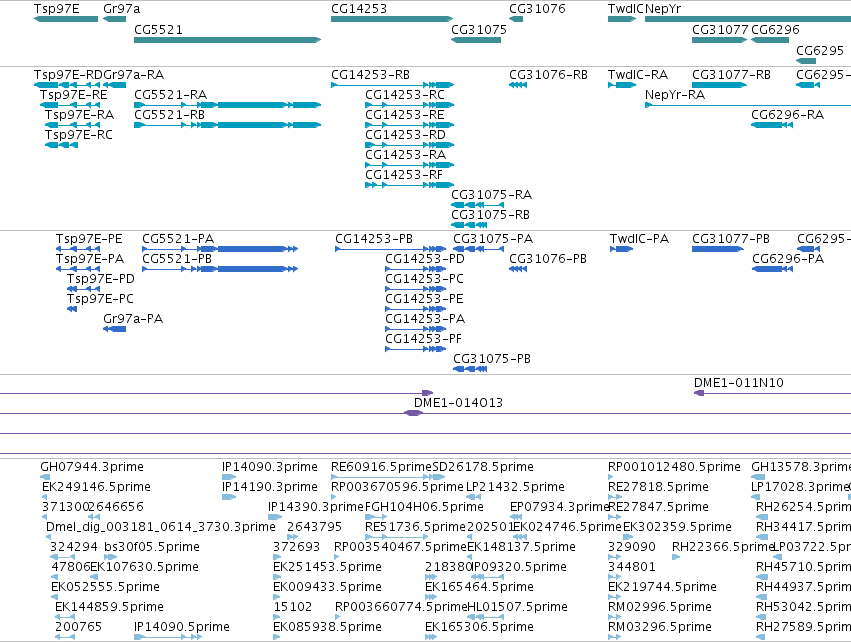851x642 pixels.
Task: Click EST RE60916.5prime
Action: [382, 467]
